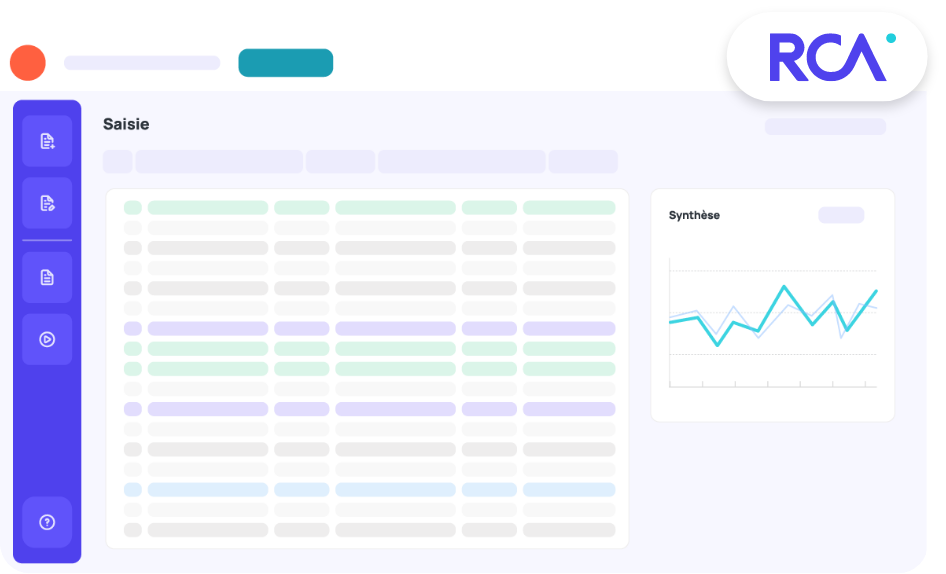Open the pill control right of Saisie

coord(825,127)
